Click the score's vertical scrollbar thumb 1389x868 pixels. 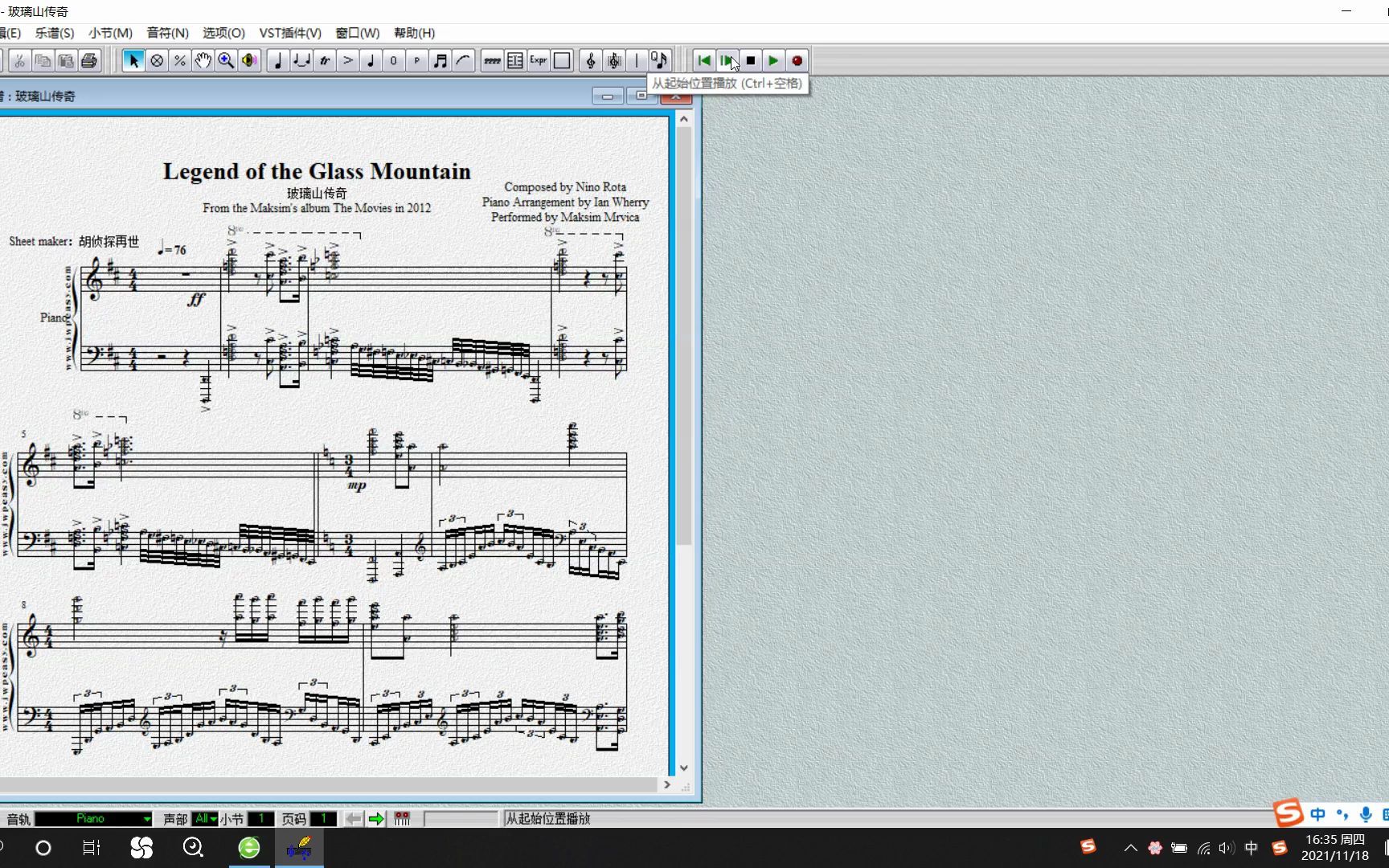[x=684, y=338]
